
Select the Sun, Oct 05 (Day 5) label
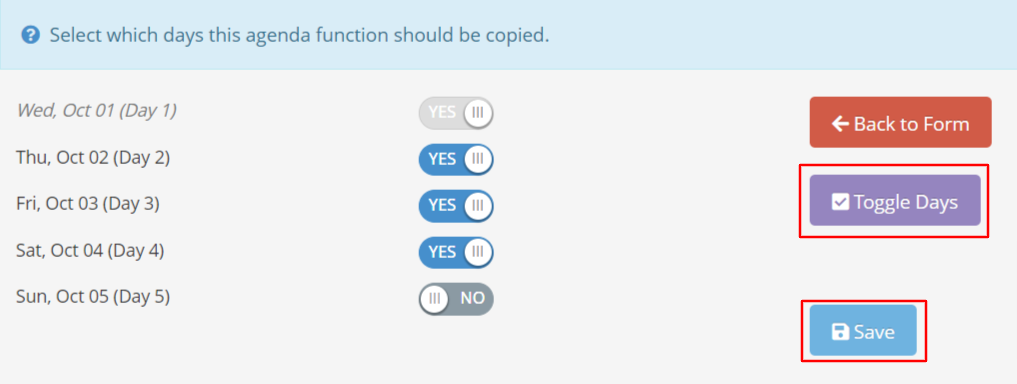pos(93,297)
